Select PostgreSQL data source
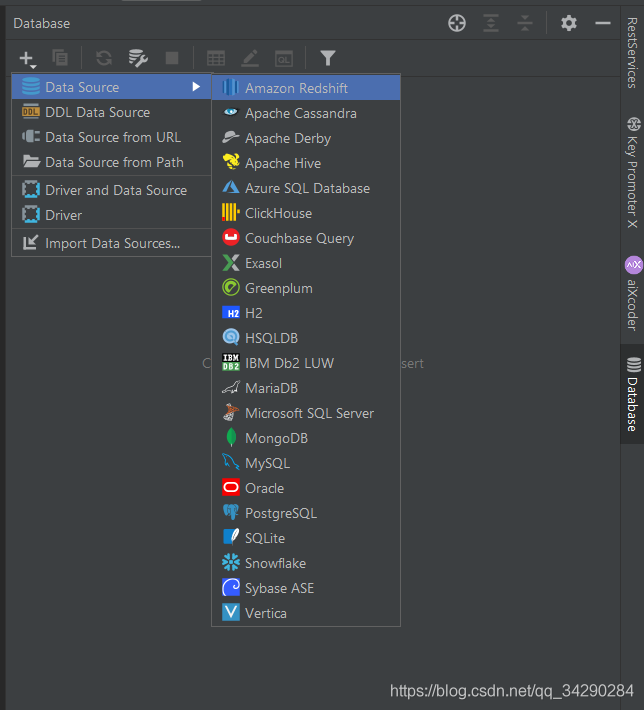 tap(306, 513)
